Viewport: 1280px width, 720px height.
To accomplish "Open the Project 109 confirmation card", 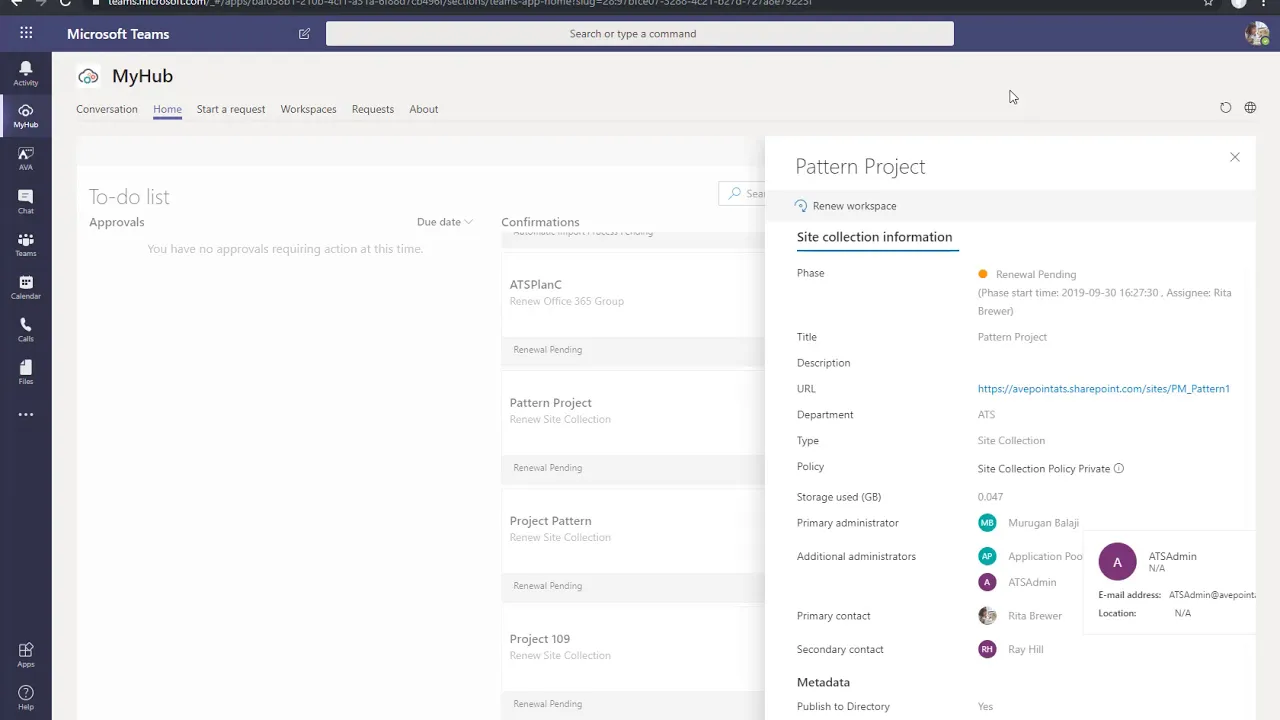I will (632, 664).
